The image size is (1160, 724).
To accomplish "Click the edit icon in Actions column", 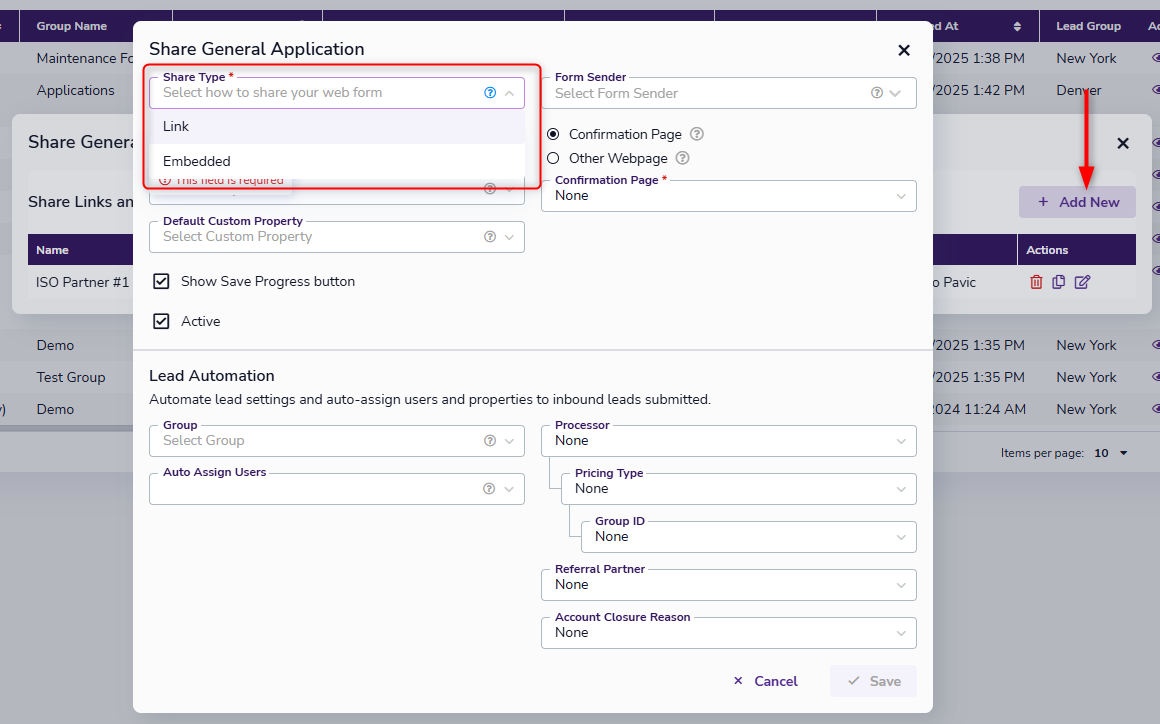I will pos(1082,282).
